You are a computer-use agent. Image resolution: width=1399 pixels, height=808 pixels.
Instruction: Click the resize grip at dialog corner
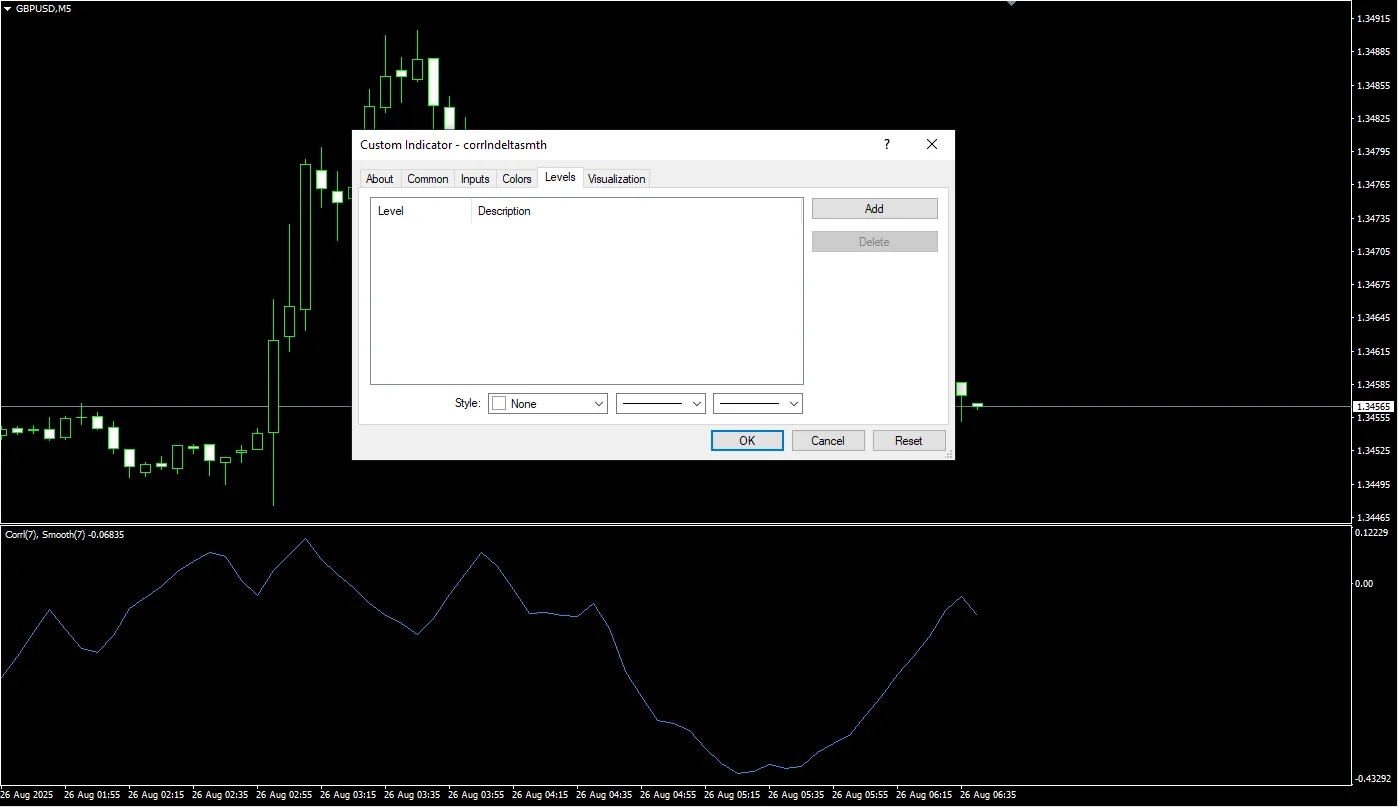[949, 455]
